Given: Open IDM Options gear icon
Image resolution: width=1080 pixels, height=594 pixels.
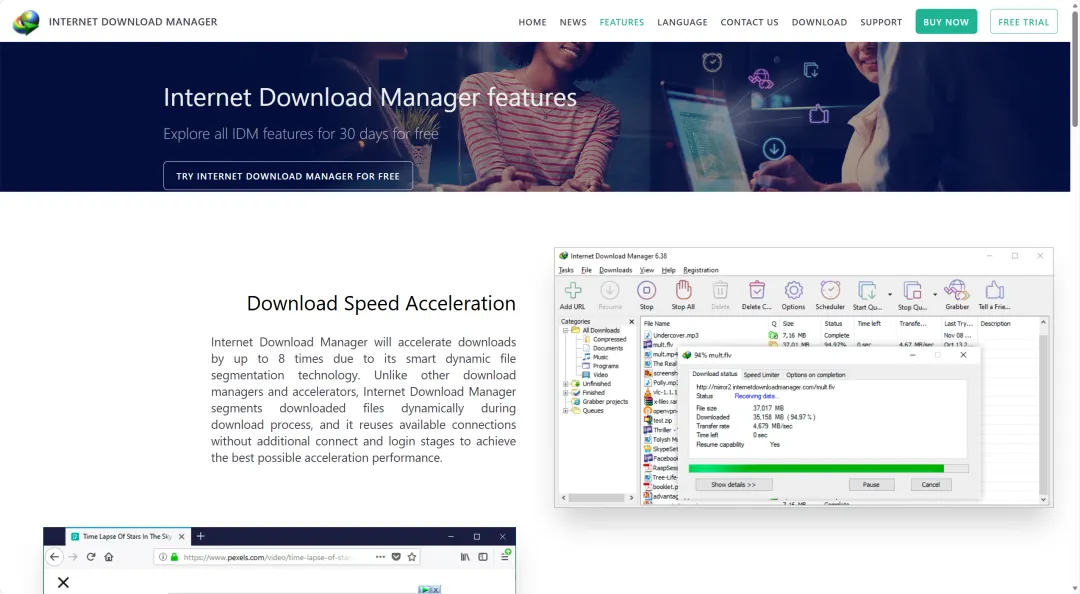Looking at the screenshot, I should [x=793, y=296].
